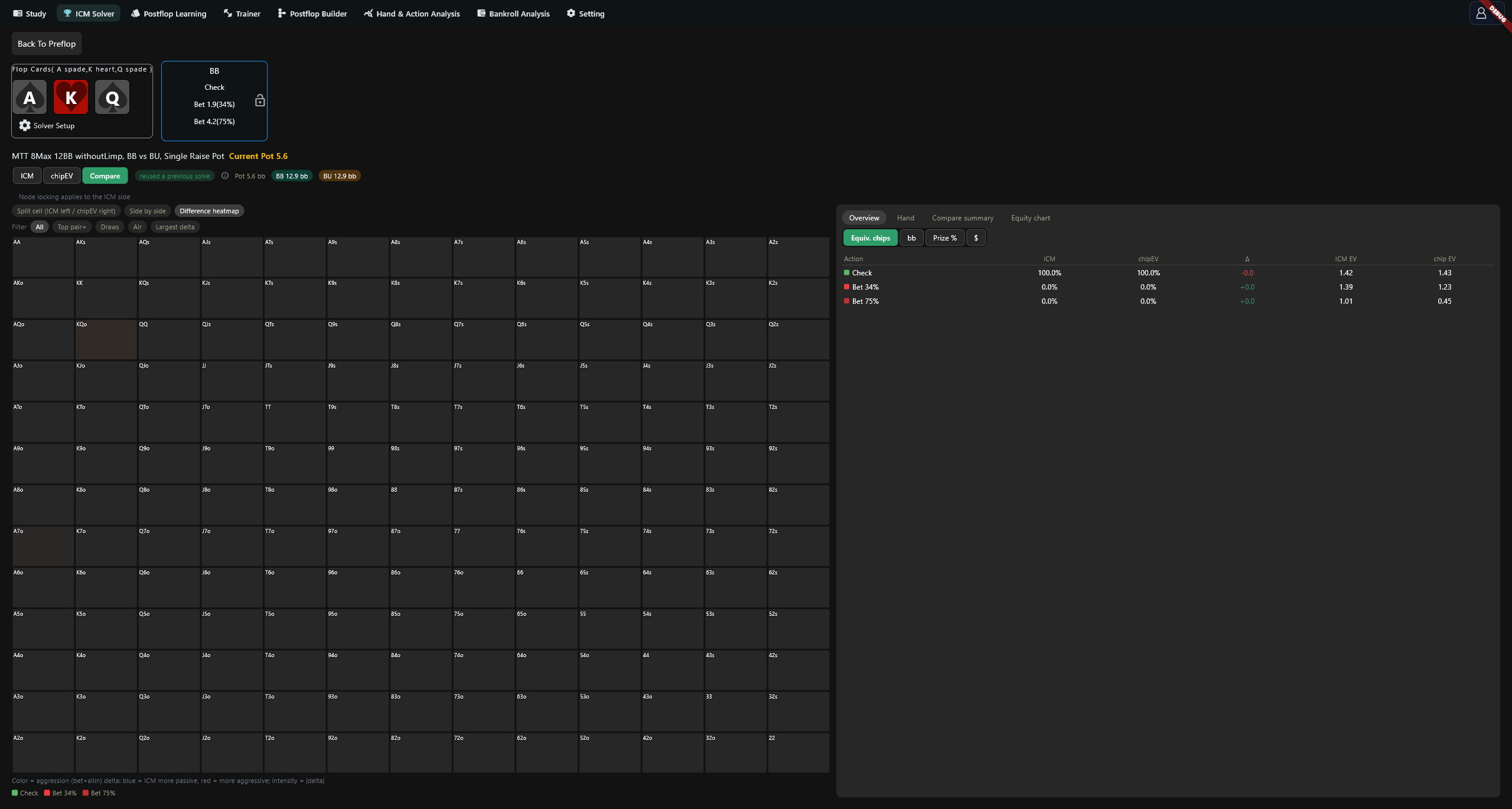Select the Compare mode
The image size is (1512, 809).
[x=105, y=176]
